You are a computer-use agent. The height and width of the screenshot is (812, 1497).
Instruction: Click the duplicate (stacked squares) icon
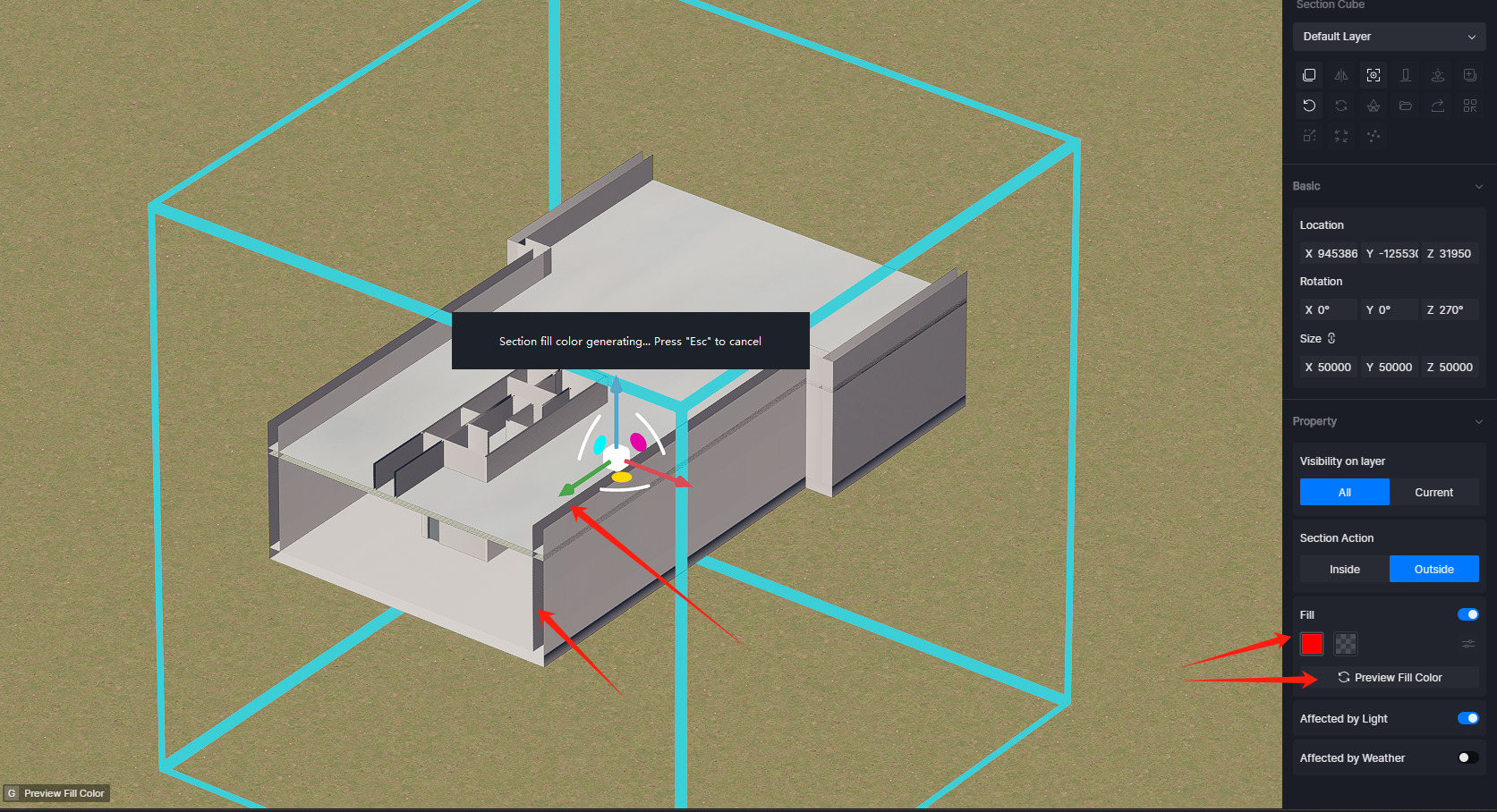(x=1309, y=75)
